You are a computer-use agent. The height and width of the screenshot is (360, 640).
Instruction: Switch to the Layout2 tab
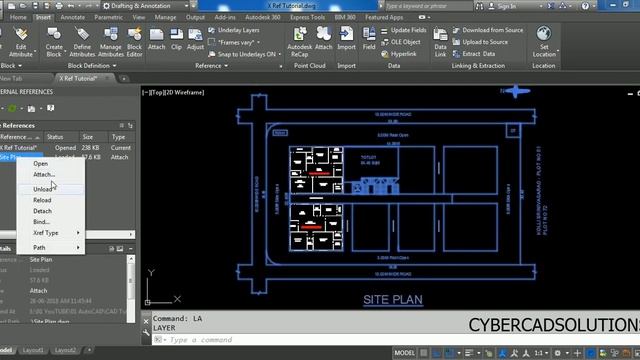(x=65, y=350)
